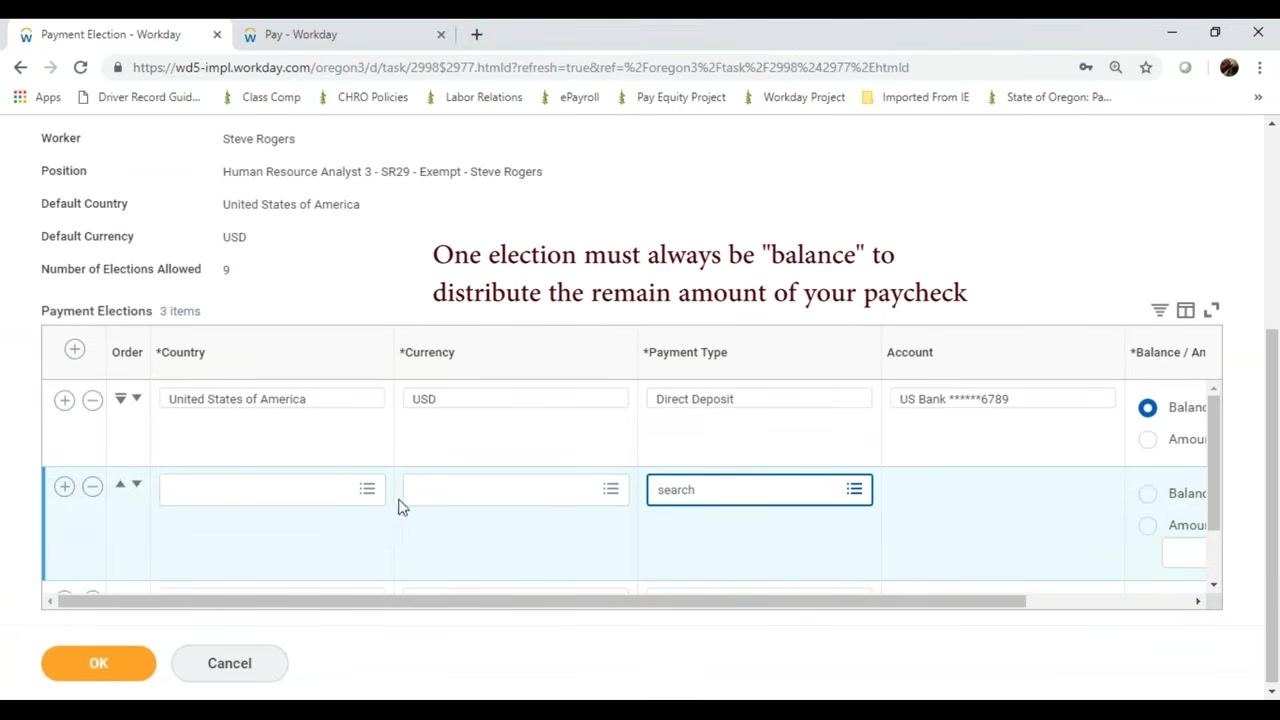The width and height of the screenshot is (1280, 720).
Task: Click the plus icon on the blank highlighted row
Action: [64, 487]
